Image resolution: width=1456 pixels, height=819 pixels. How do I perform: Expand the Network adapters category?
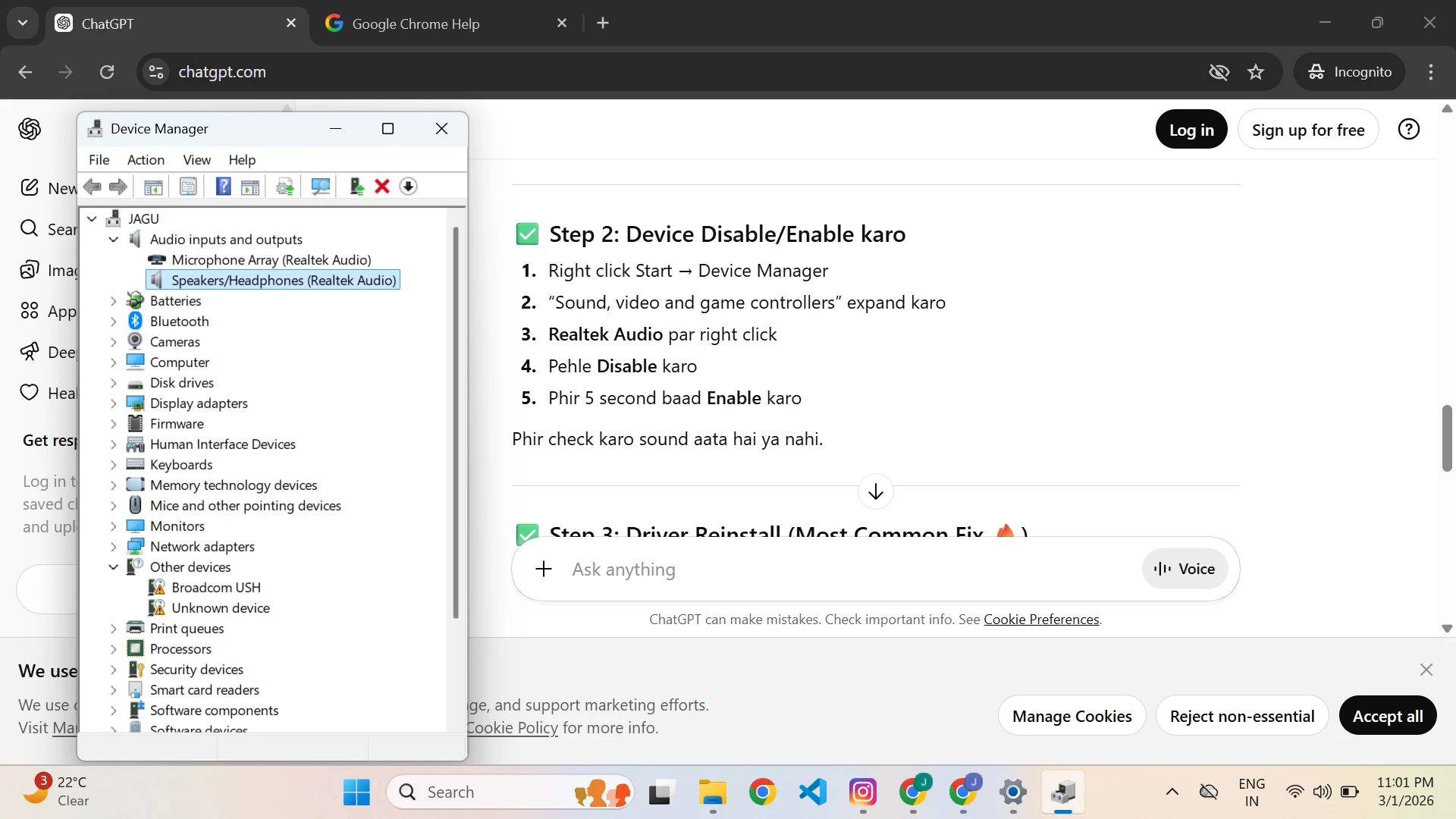click(x=114, y=547)
